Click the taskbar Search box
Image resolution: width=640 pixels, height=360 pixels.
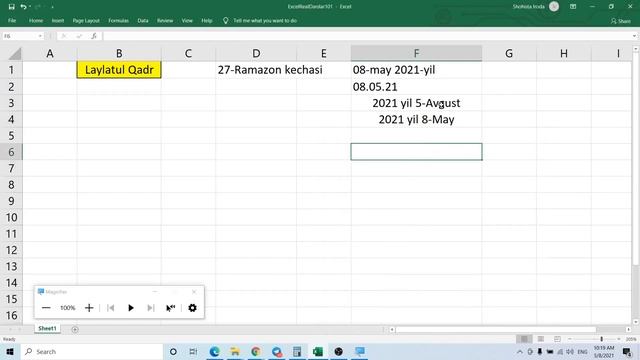[92, 351]
